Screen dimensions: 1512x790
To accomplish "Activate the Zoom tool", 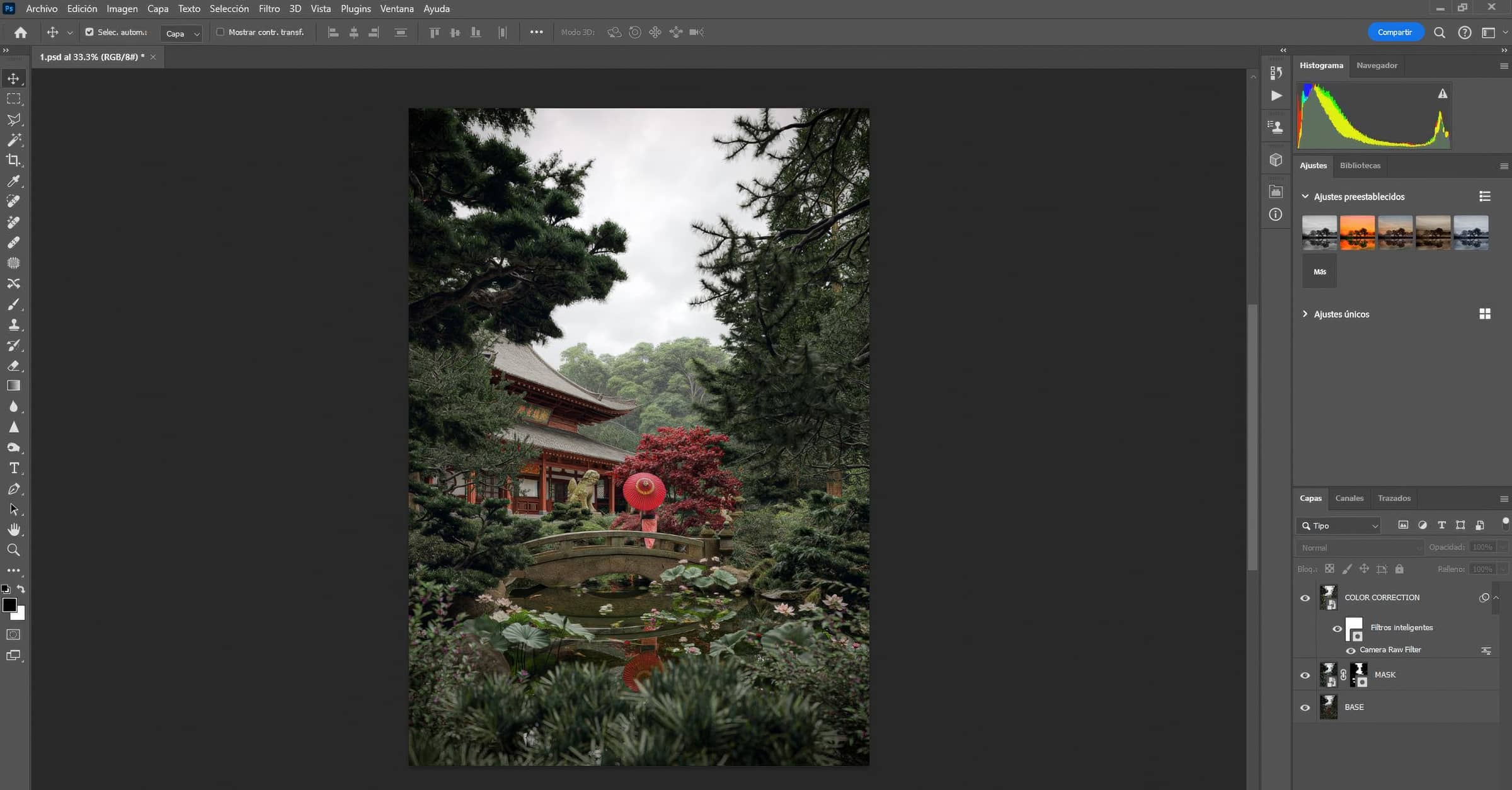I will click(13, 550).
